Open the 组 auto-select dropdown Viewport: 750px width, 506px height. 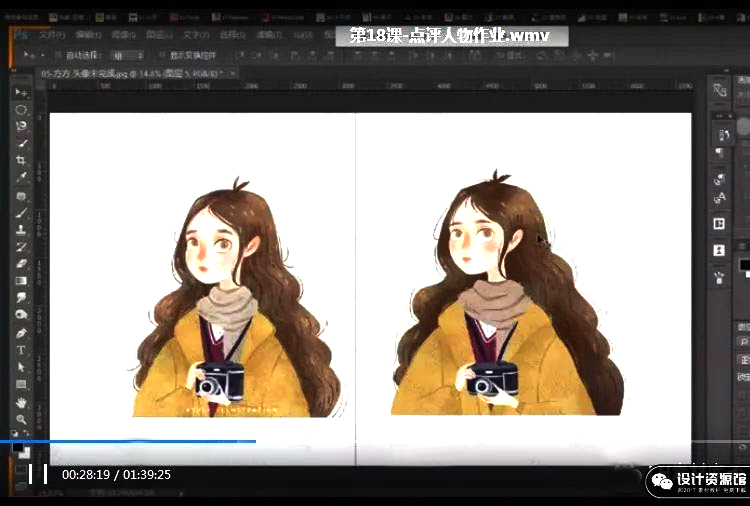pyautogui.click(x=127, y=56)
